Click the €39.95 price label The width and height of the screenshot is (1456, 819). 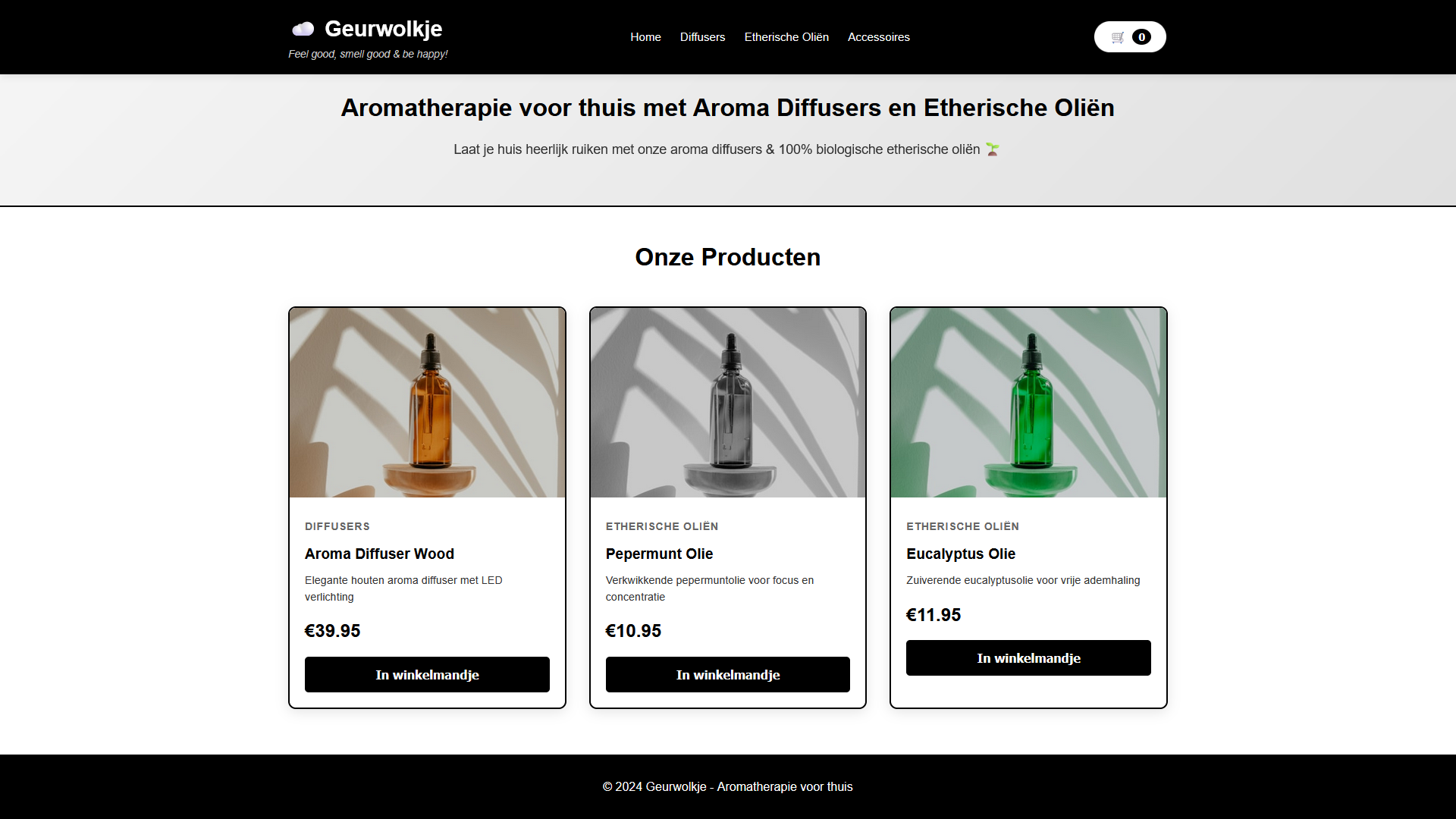coord(332,631)
